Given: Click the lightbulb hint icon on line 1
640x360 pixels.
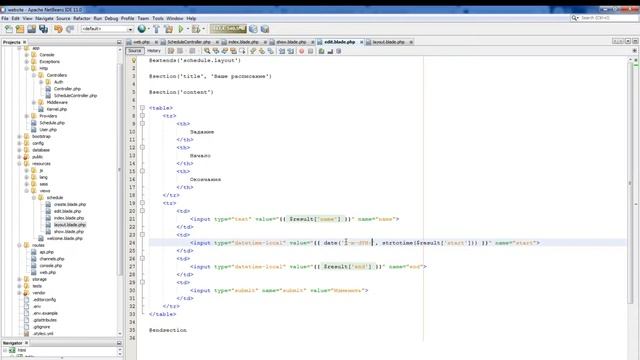Looking at the screenshot, I should pyautogui.click(x=133, y=60).
